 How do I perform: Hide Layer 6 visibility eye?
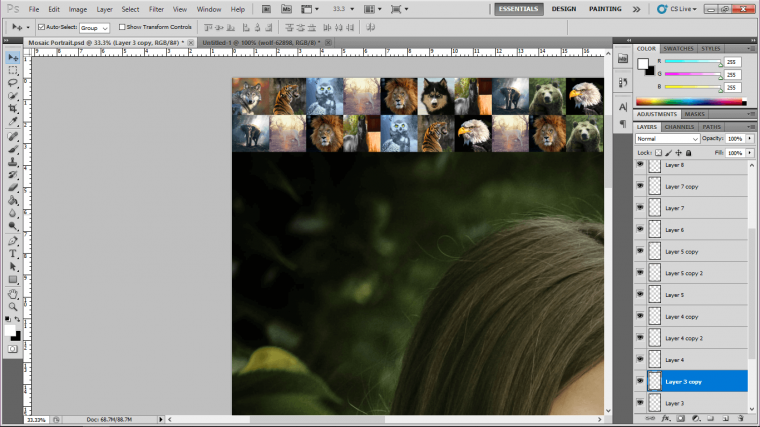640,229
